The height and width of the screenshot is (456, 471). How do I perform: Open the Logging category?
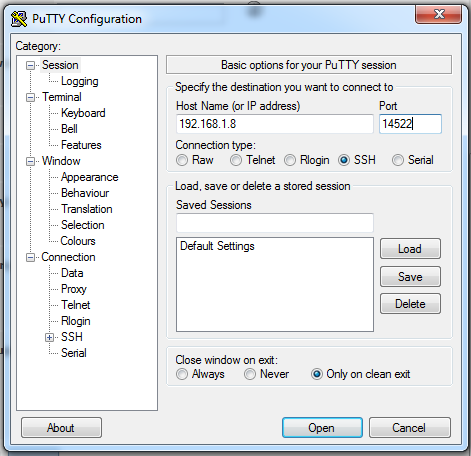pos(80,81)
